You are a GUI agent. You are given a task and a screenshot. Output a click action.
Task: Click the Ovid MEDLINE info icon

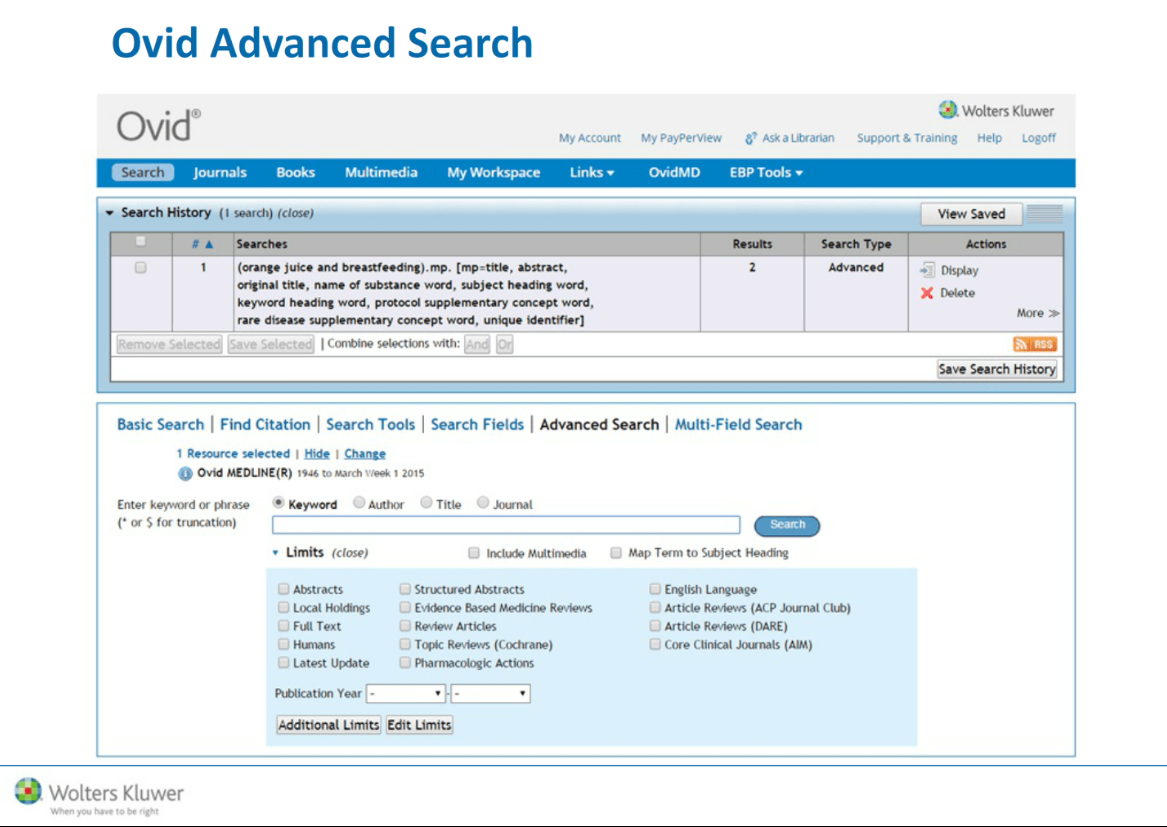pos(185,473)
